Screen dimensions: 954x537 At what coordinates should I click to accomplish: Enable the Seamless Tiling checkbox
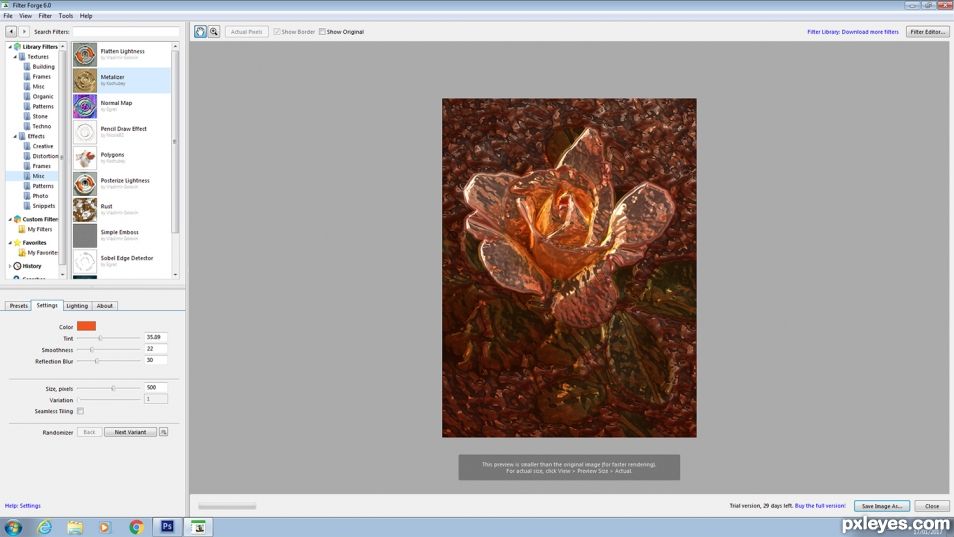[x=80, y=411]
